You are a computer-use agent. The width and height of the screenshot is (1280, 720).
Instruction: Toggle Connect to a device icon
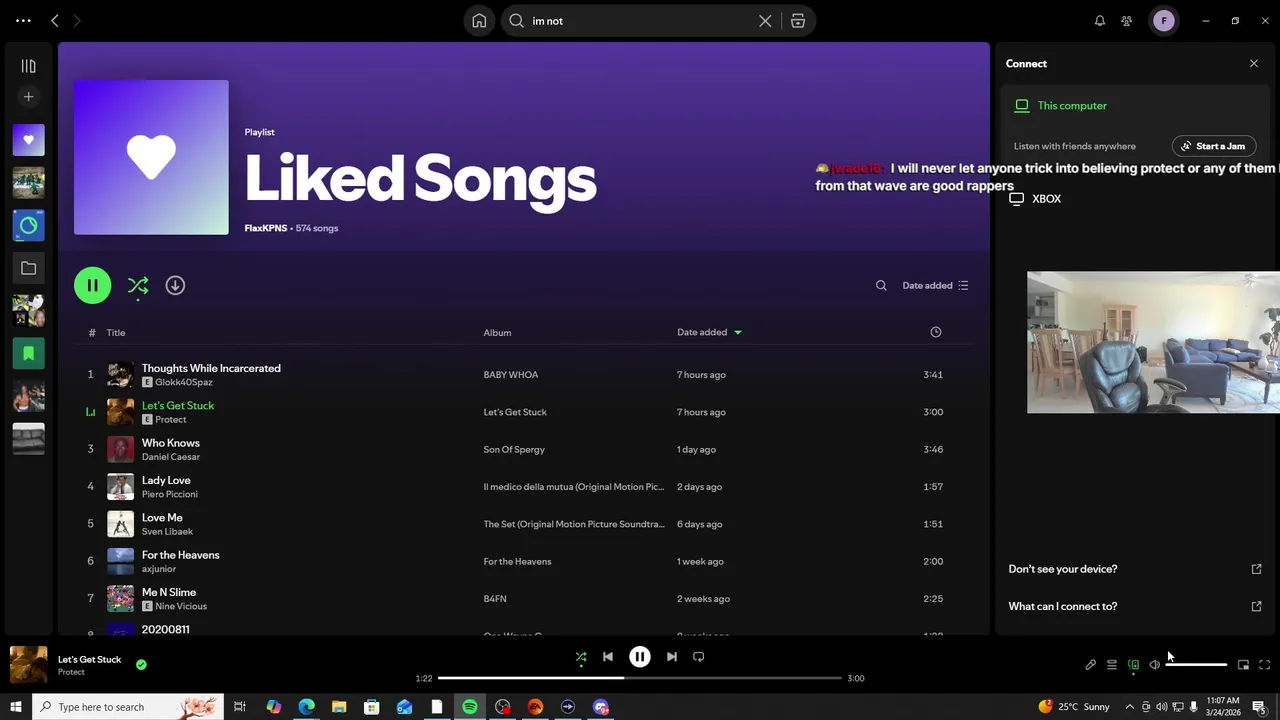point(1133,665)
